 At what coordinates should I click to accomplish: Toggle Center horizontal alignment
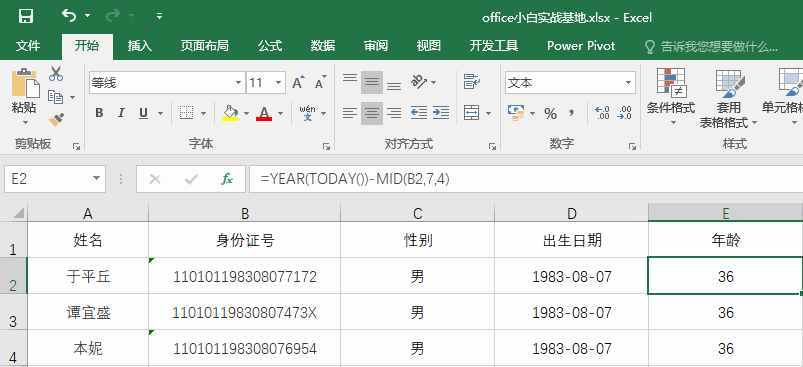click(372, 113)
